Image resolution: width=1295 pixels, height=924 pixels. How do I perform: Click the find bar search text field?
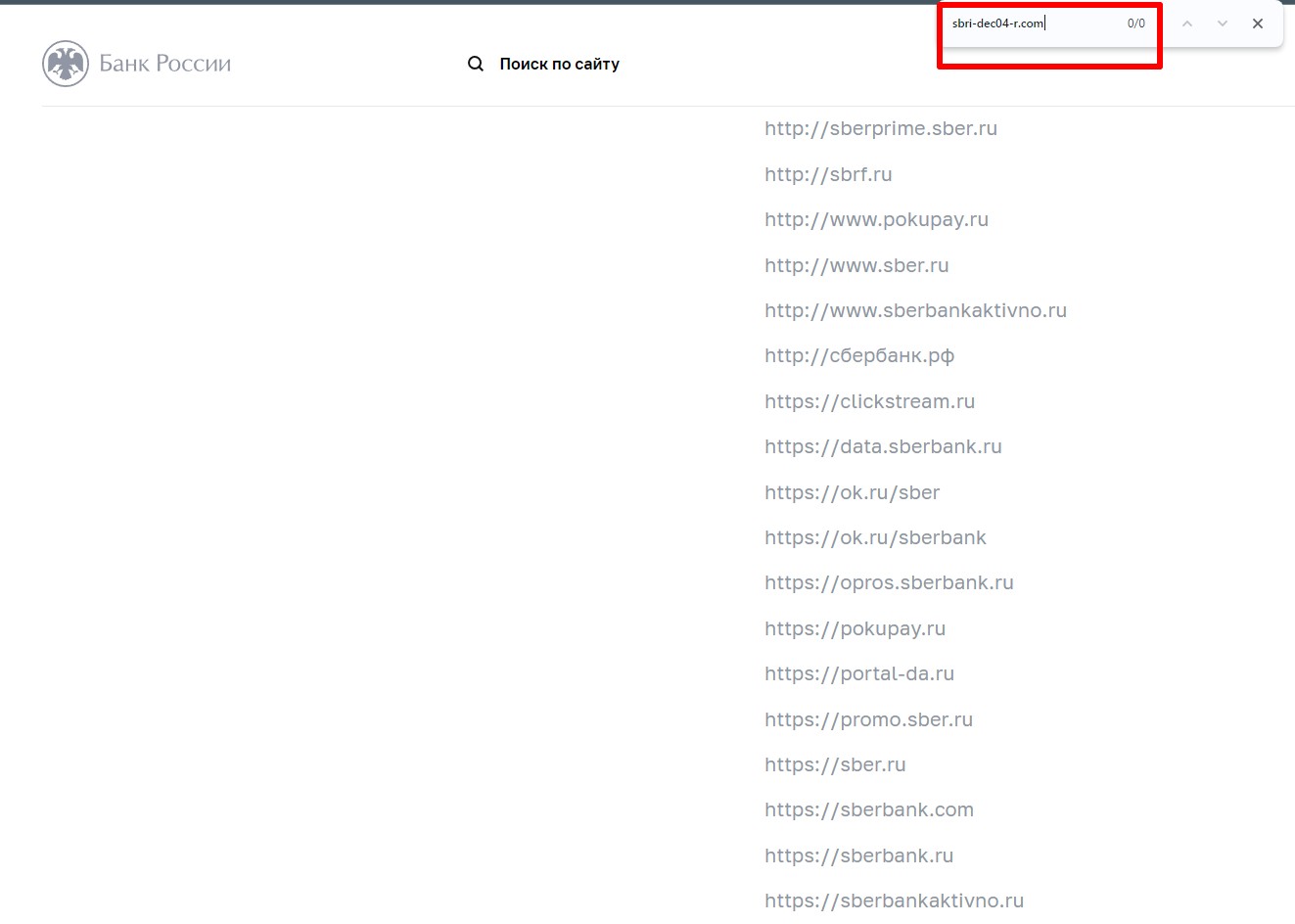pyautogui.click(x=1033, y=23)
